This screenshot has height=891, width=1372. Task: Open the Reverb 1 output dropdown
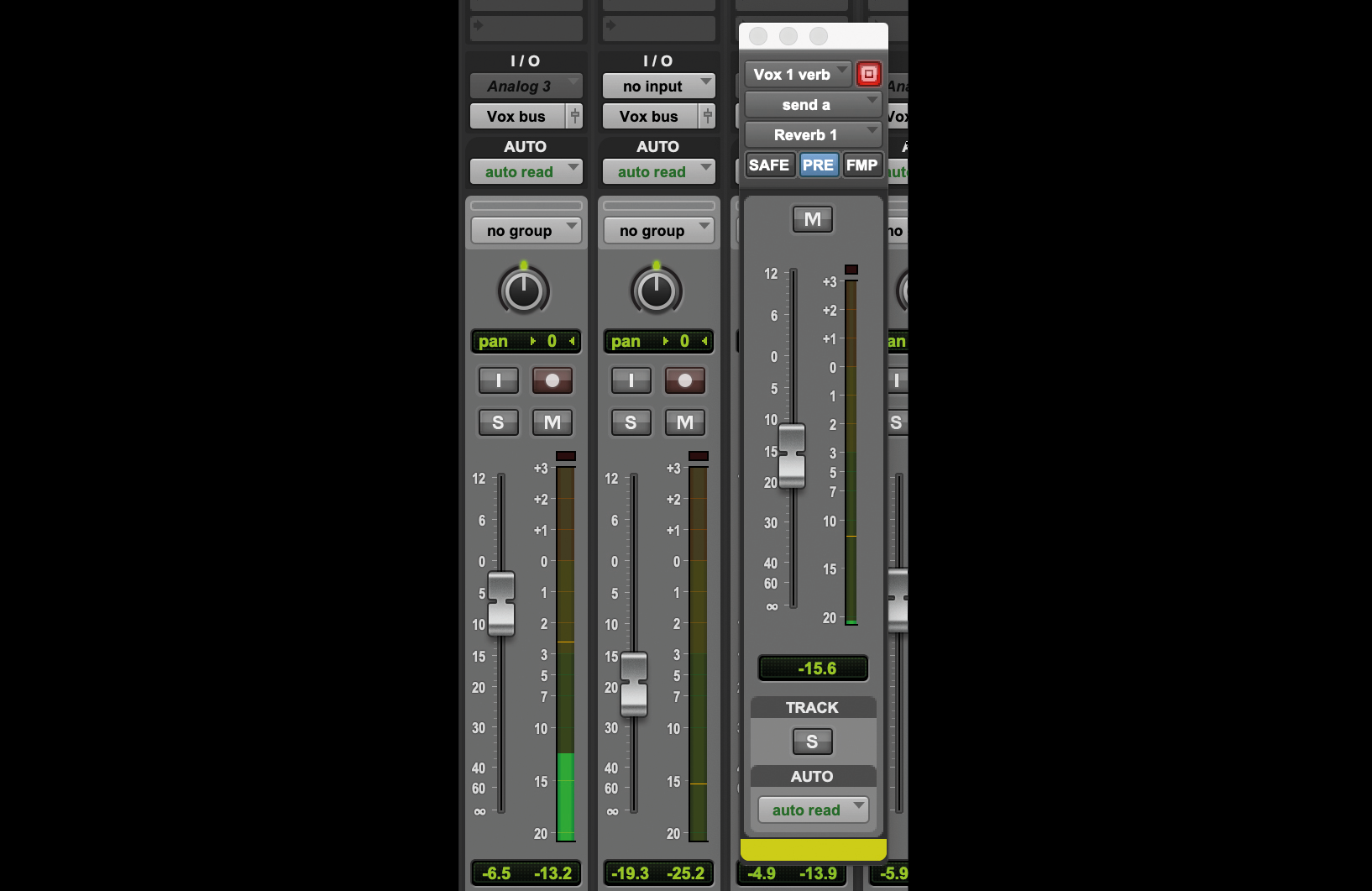click(x=813, y=134)
